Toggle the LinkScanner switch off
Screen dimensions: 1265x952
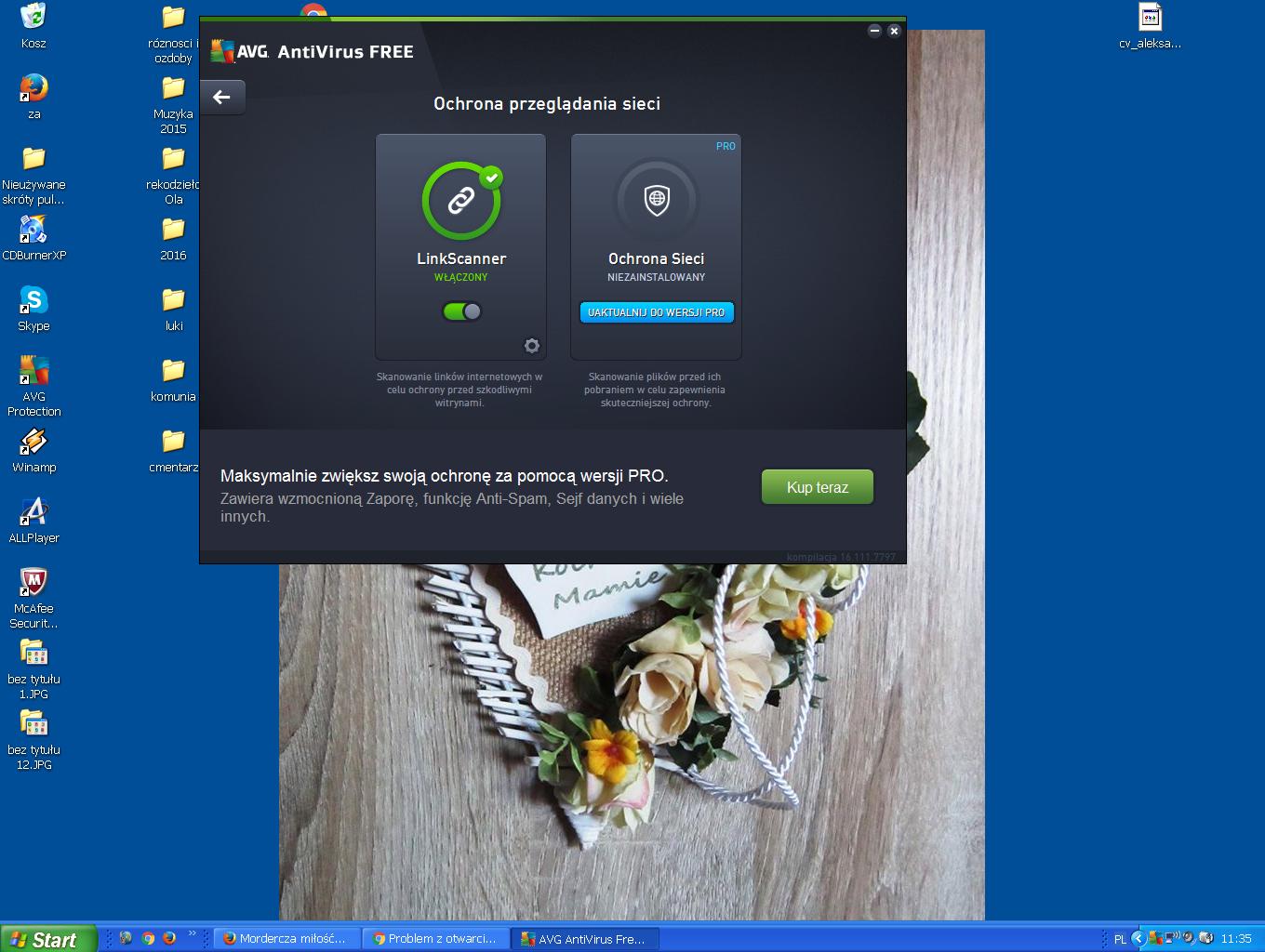click(462, 311)
